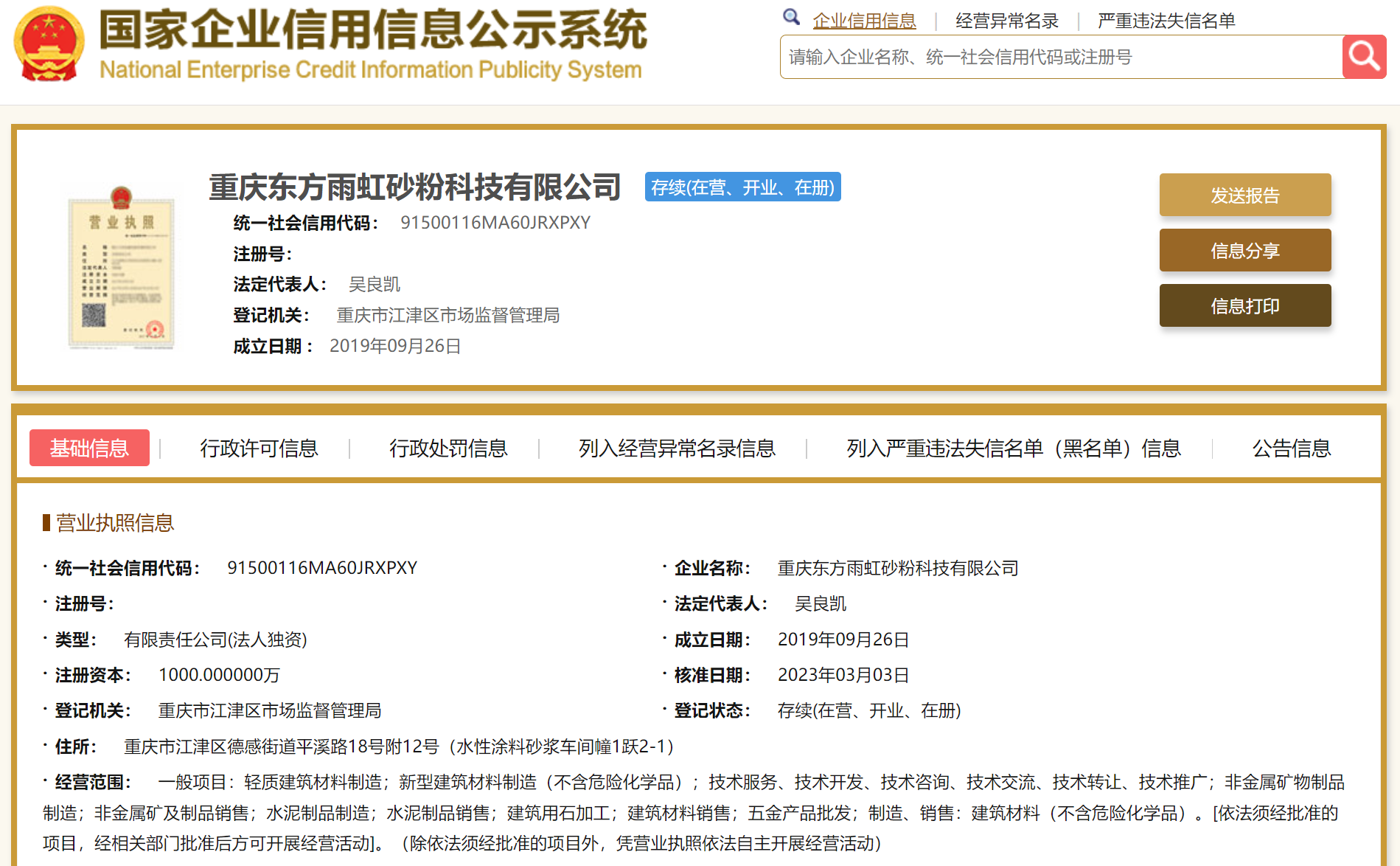This screenshot has width=1400, height=866.
Task: Click the address line starting 重庆市江津区德感街道
Action: click(x=399, y=747)
